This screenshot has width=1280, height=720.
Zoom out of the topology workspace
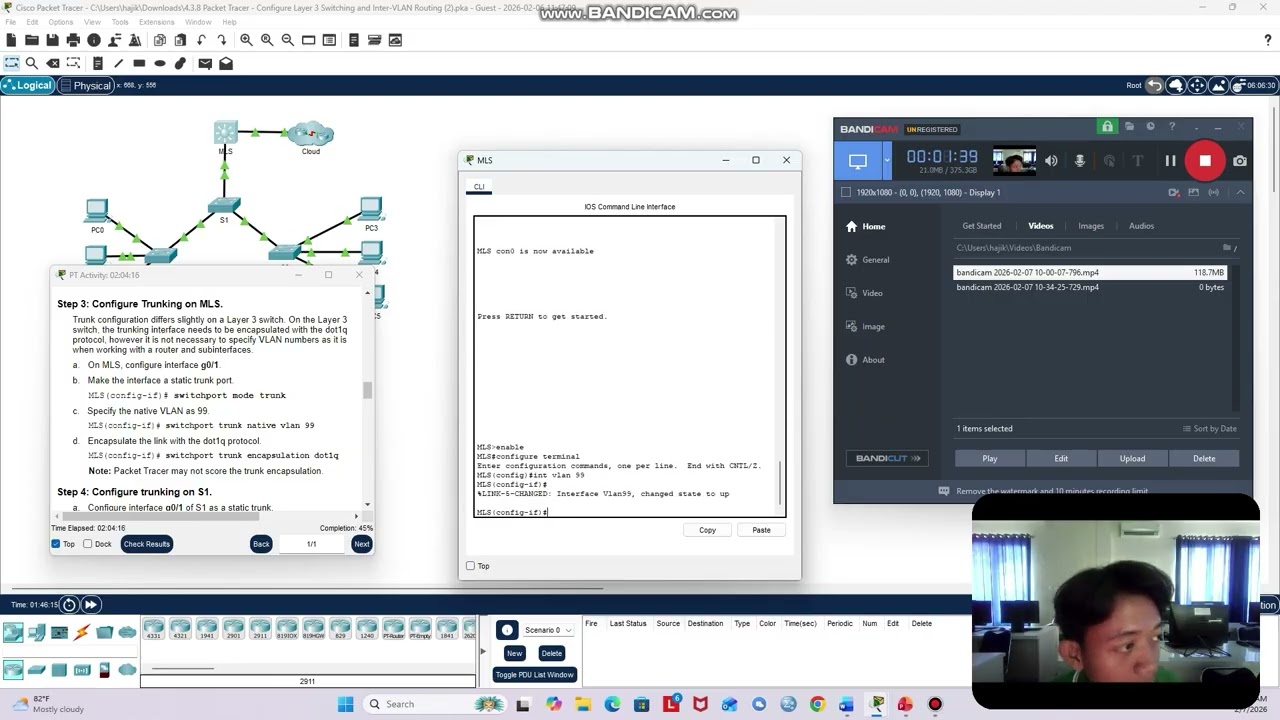coord(288,40)
